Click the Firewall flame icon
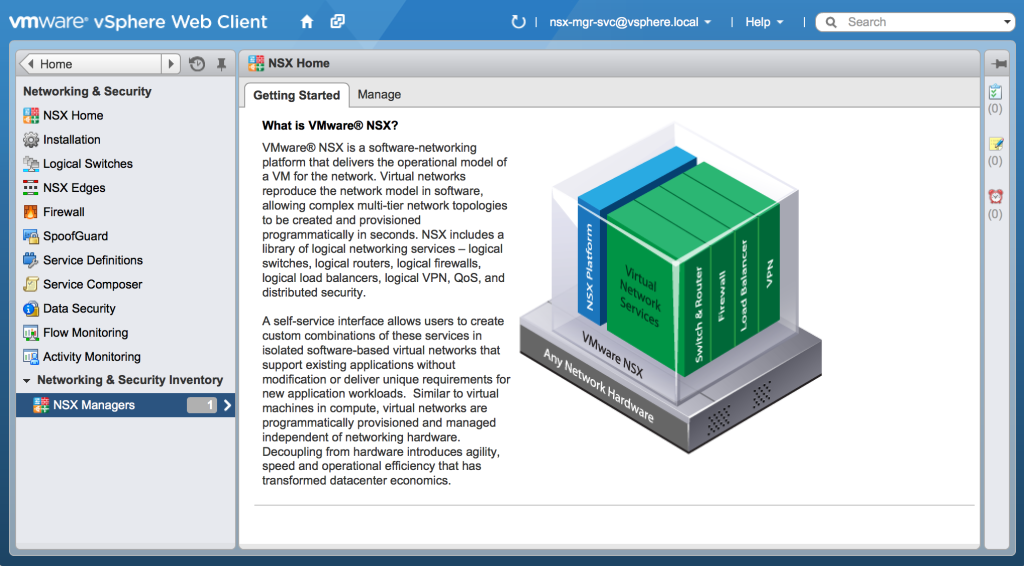 (31, 212)
